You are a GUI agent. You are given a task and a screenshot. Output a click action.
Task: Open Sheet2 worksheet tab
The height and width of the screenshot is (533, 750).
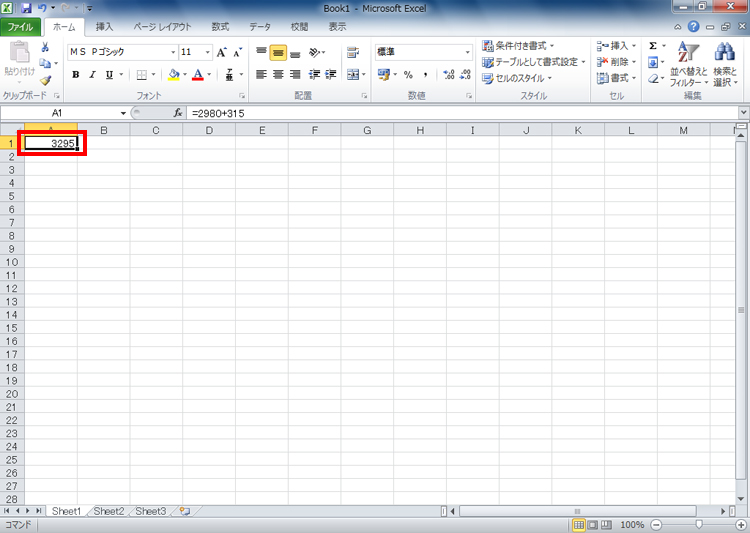coord(109,511)
